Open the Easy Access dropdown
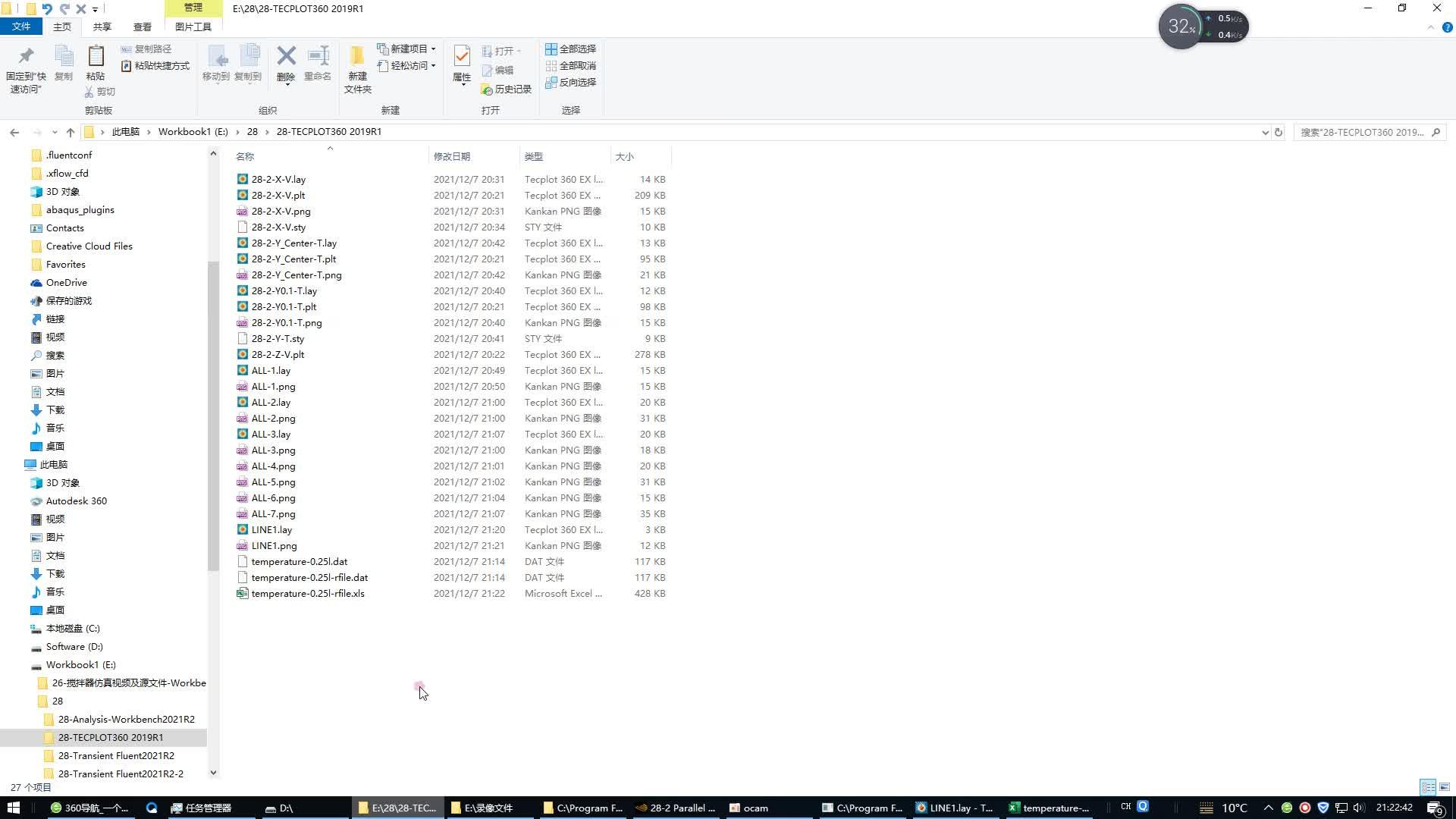 pyautogui.click(x=406, y=66)
